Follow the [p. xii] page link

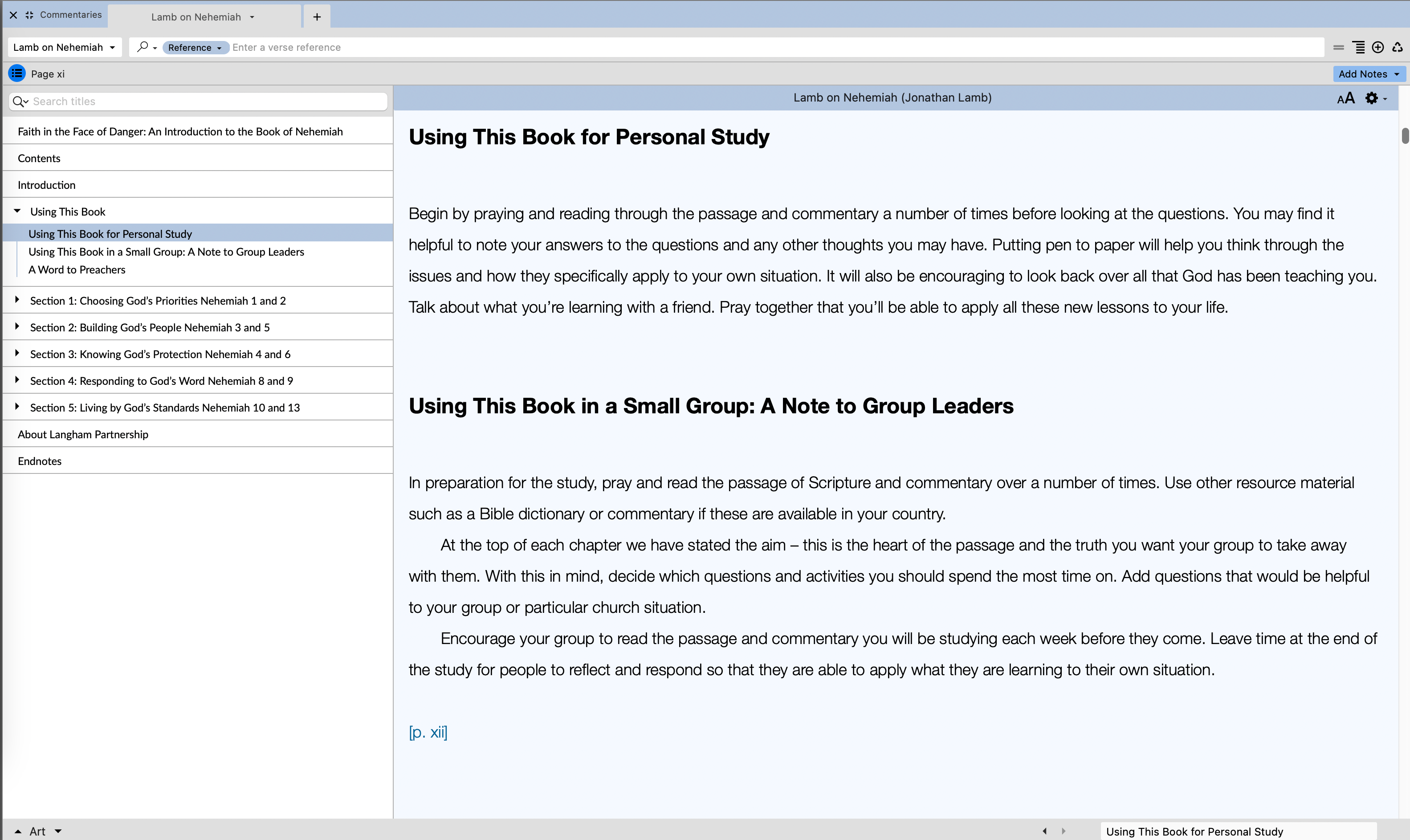pyautogui.click(x=428, y=732)
